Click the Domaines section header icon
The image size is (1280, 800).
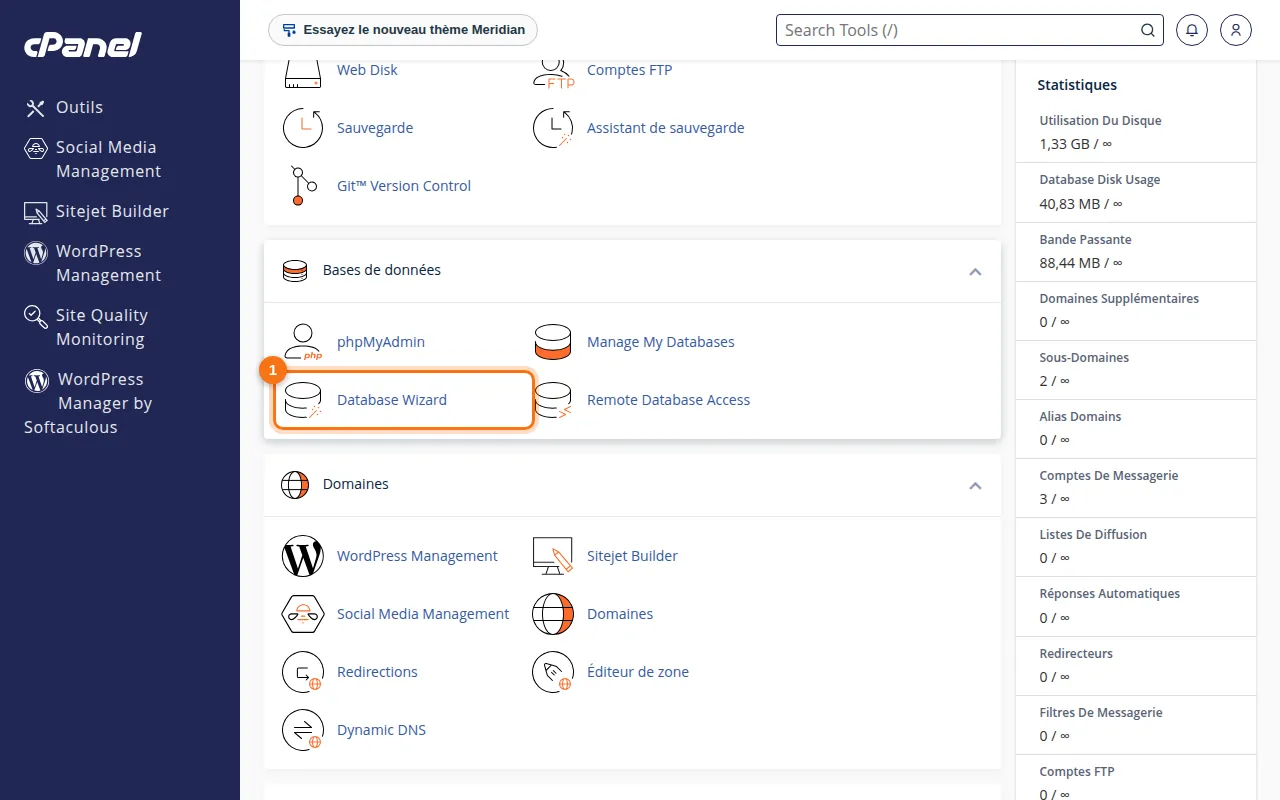295,484
